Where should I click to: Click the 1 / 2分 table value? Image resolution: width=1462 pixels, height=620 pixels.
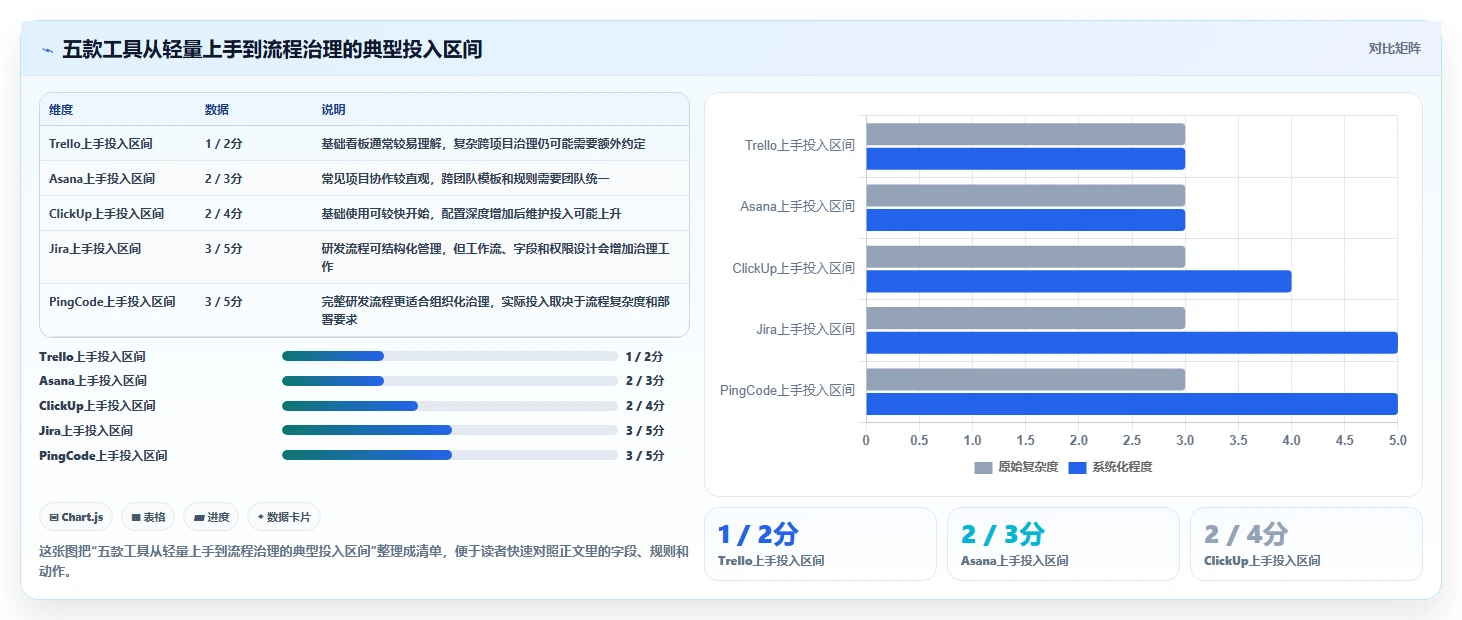coord(223,143)
